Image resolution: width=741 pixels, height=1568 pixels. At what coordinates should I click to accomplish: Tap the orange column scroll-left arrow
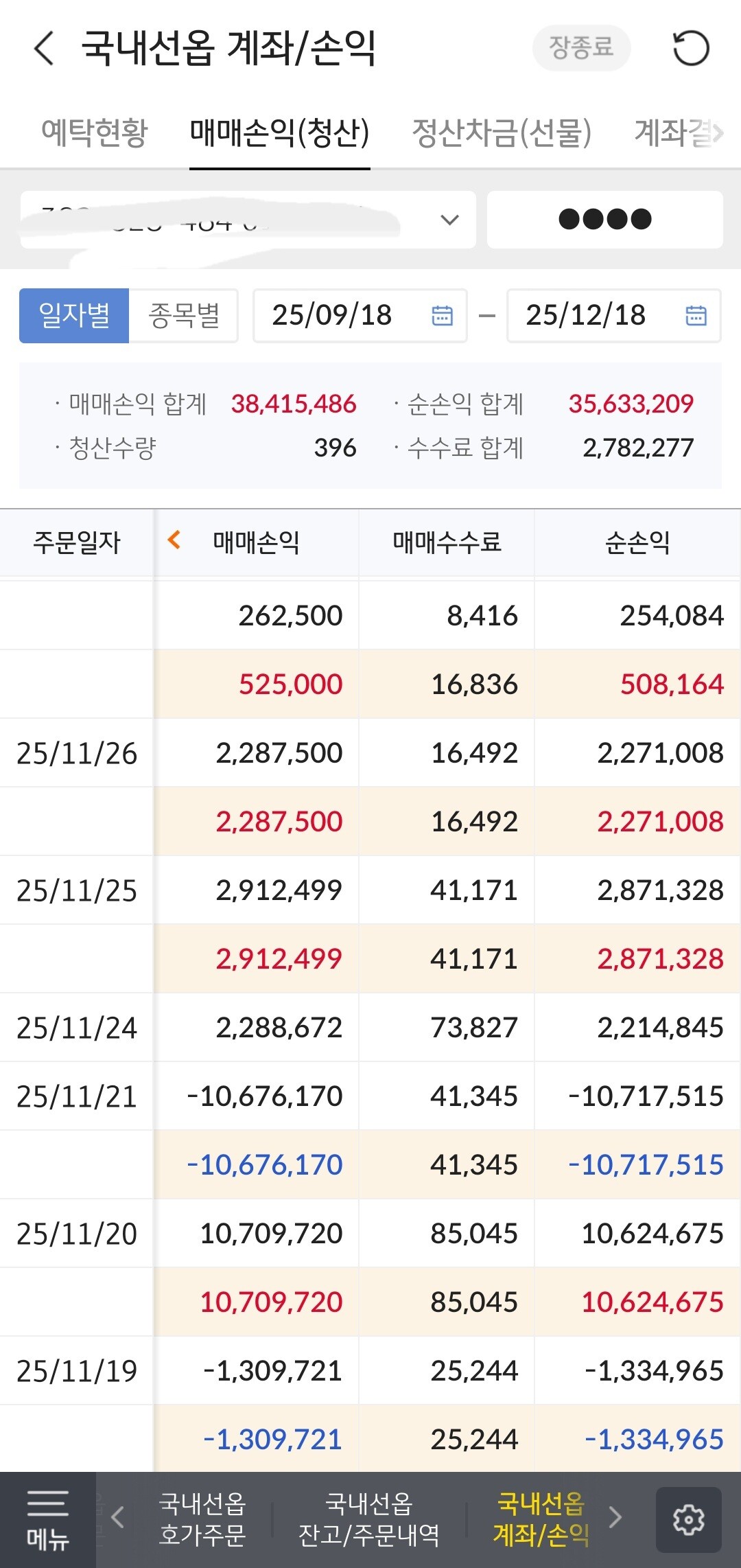(174, 540)
